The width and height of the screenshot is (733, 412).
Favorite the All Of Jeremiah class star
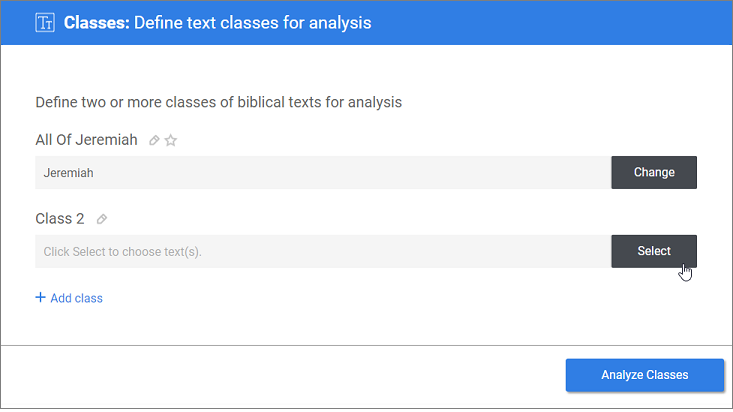[x=171, y=140]
